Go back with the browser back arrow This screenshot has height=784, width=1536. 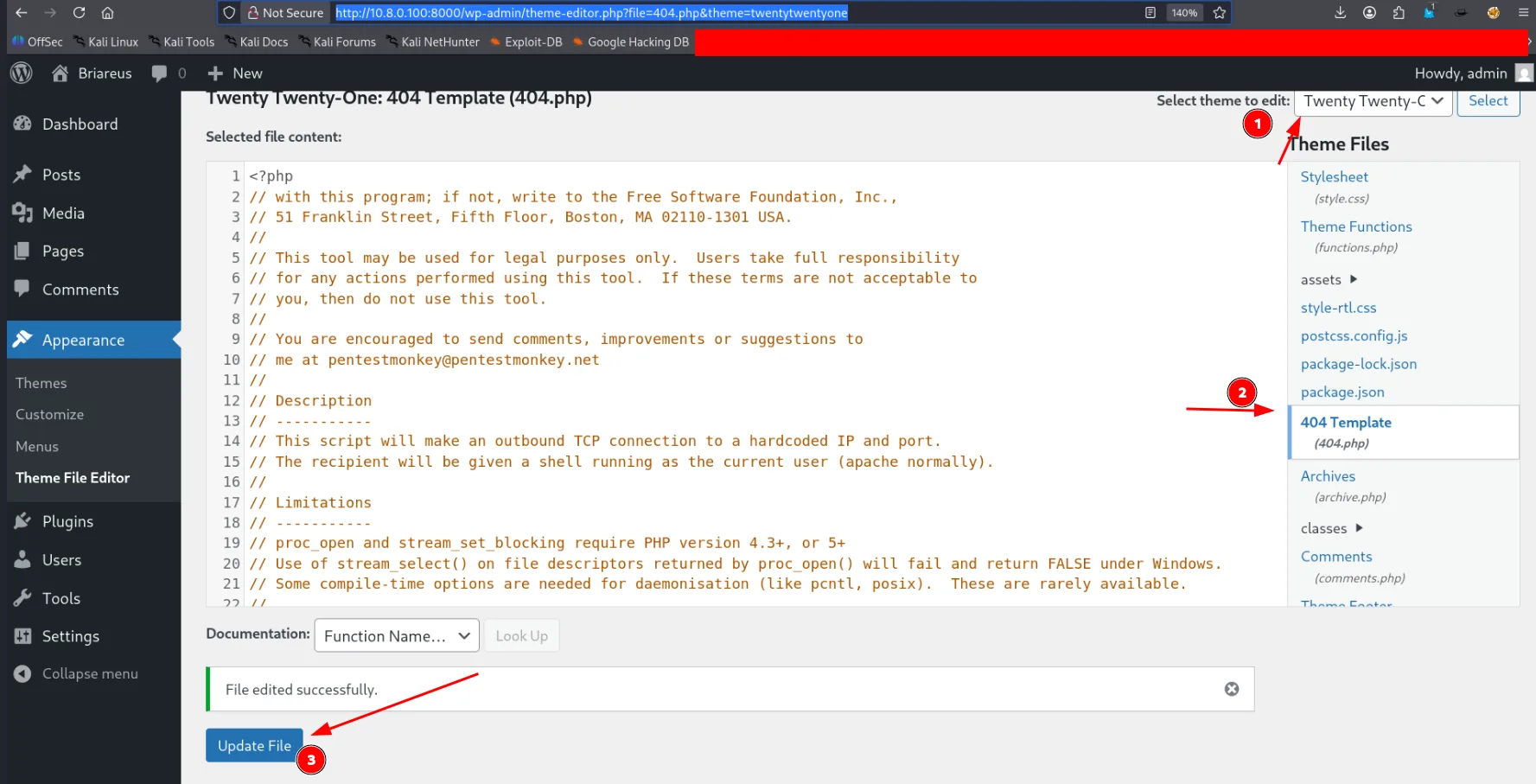pyautogui.click(x=21, y=13)
